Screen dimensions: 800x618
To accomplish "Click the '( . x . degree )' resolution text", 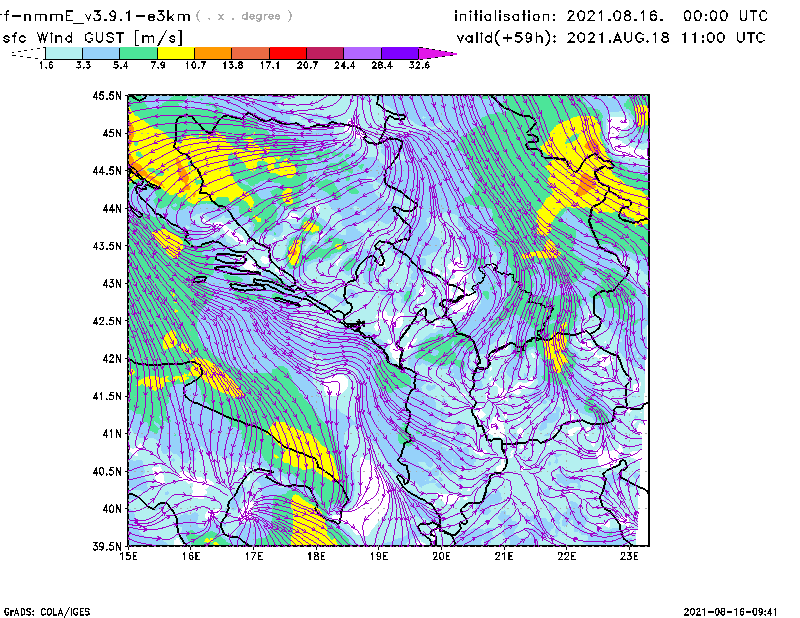I will click(244, 16).
